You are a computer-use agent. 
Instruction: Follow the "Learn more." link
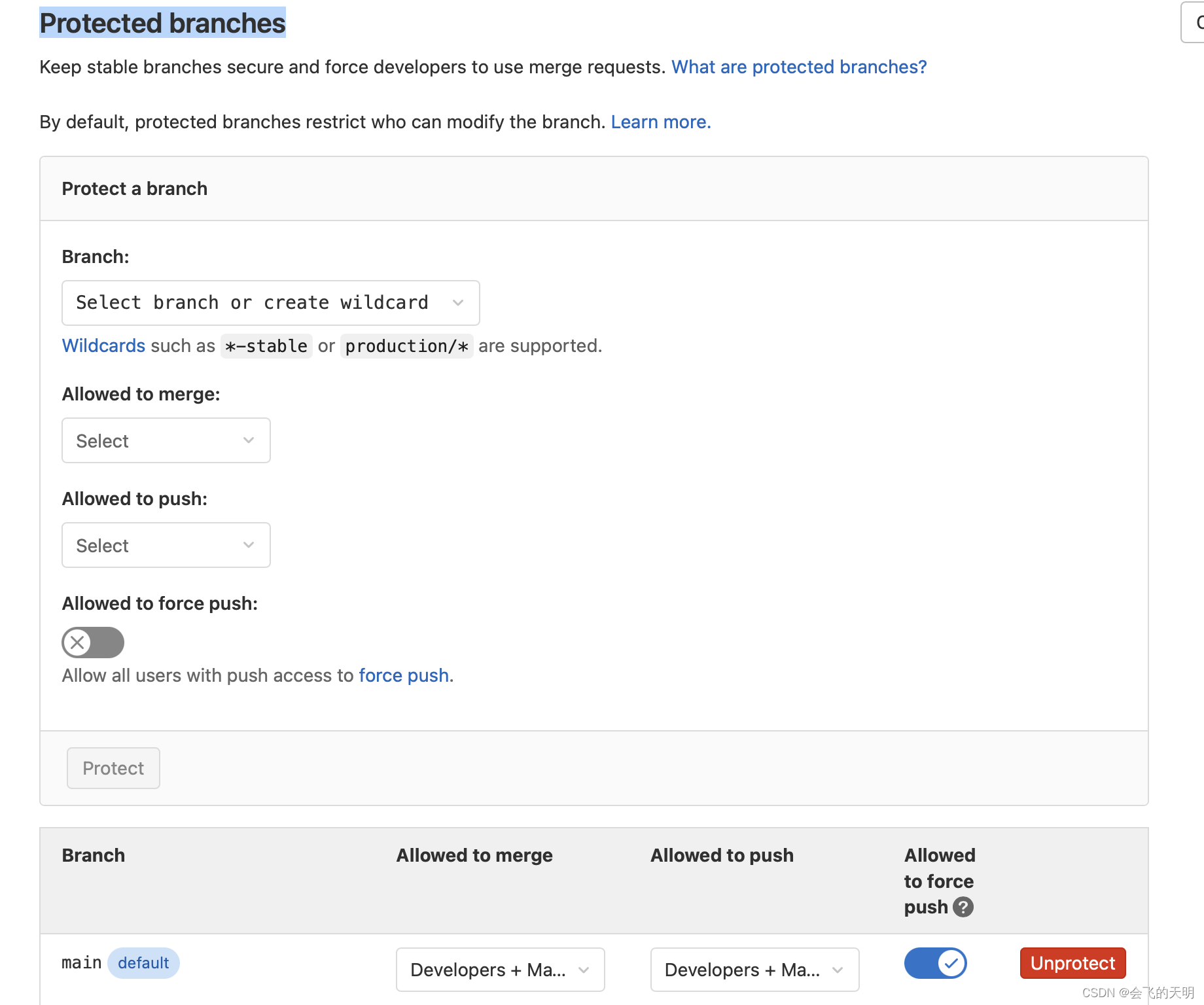tap(660, 122)
